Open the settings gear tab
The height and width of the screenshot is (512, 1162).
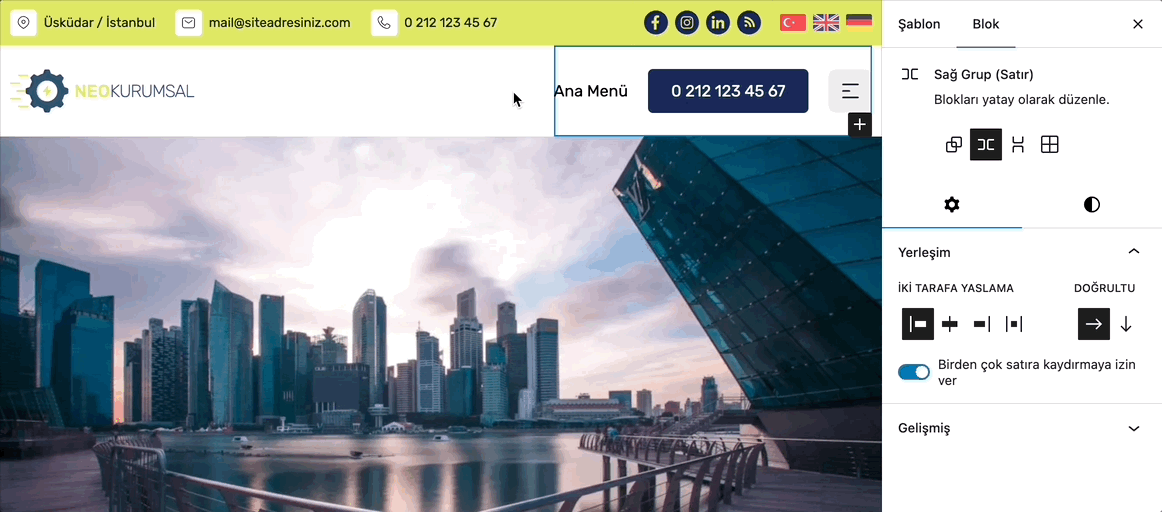pos(952,205)
